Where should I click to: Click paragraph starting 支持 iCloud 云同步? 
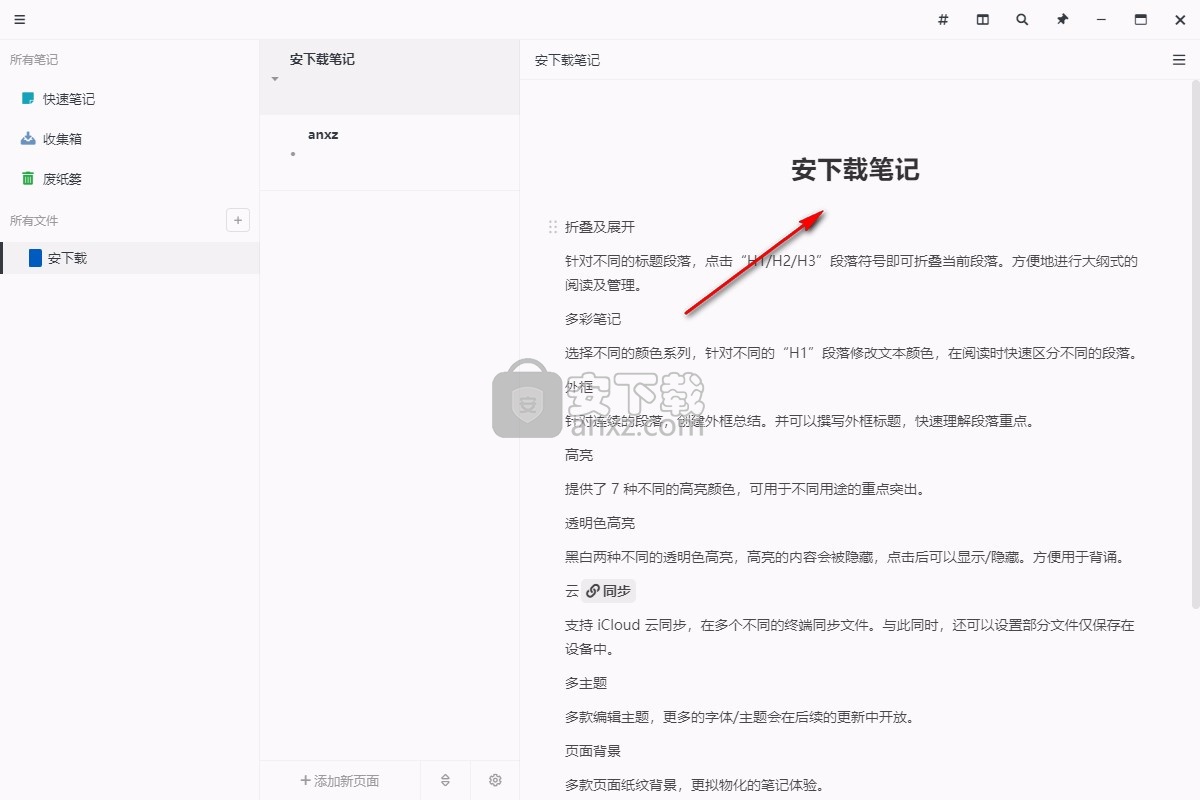pos(850,637)
